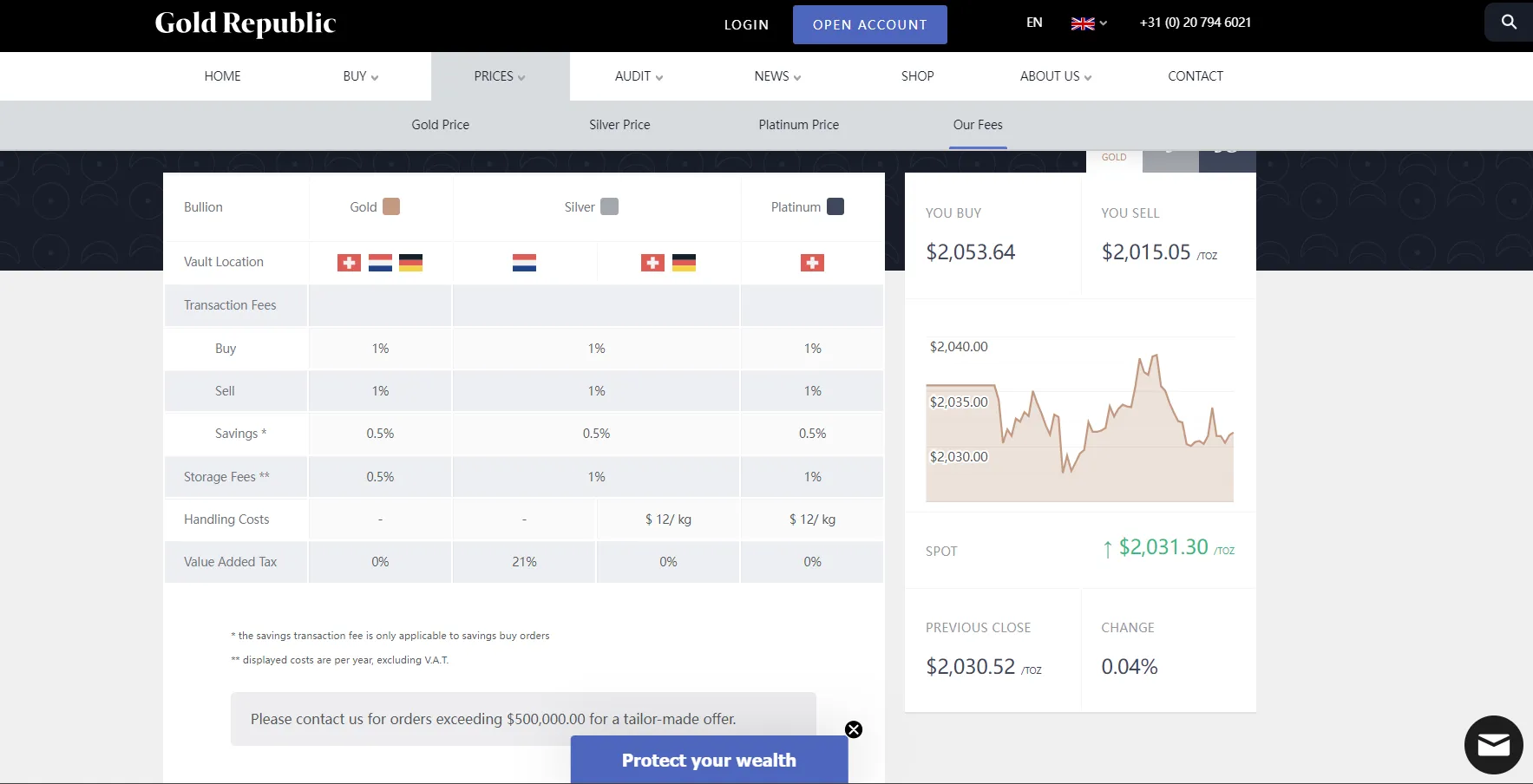
Task: Click the Swiss flag in the Platinum vault column
Action: point(812,263)
